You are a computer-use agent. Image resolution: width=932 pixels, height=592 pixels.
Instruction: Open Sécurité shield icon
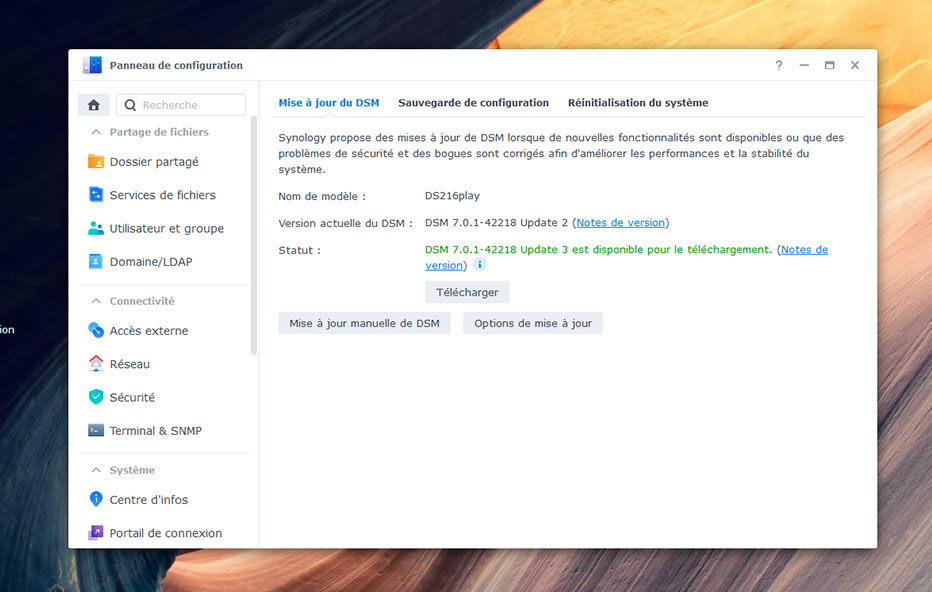click(x=96, y=397)
